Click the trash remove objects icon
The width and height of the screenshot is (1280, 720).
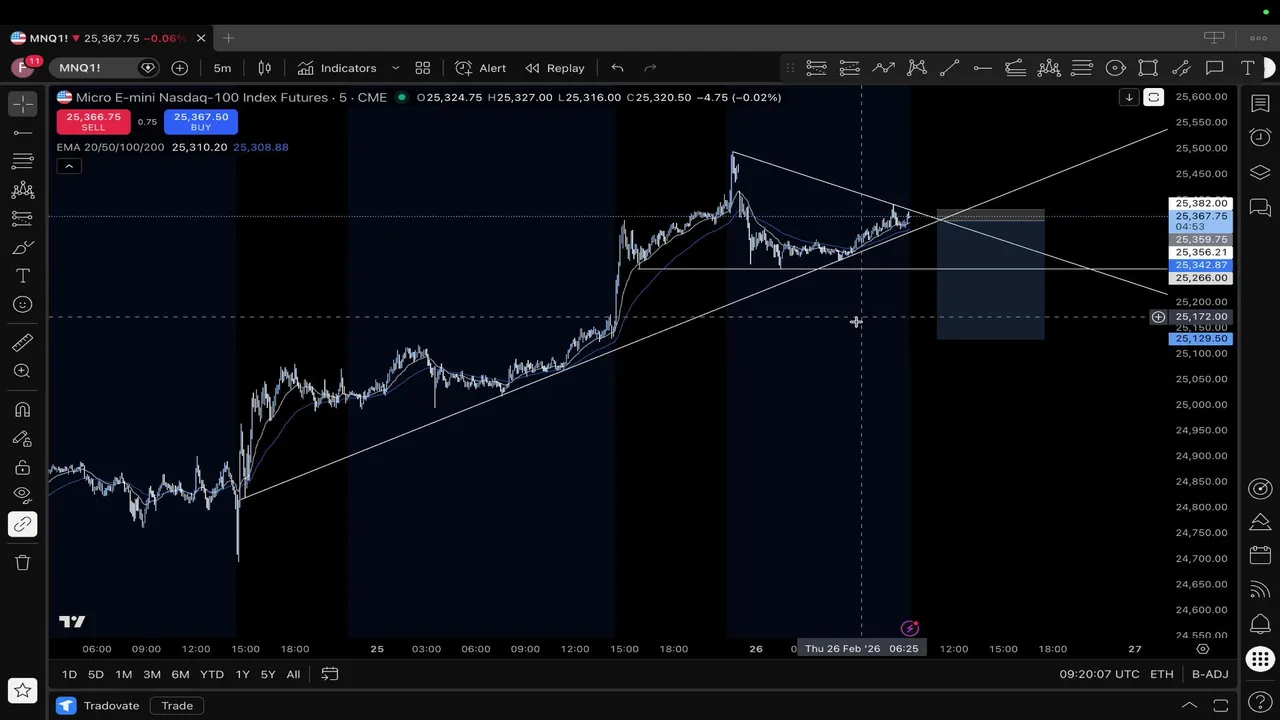tap(22, 562)
